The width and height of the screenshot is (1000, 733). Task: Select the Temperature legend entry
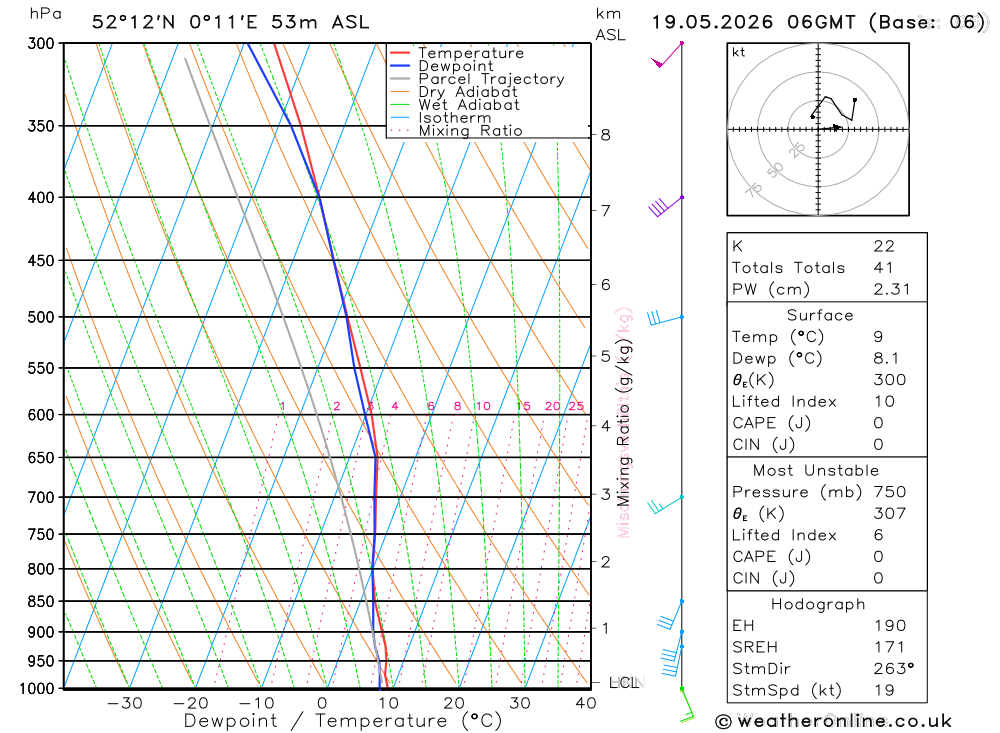coord(471,53)
